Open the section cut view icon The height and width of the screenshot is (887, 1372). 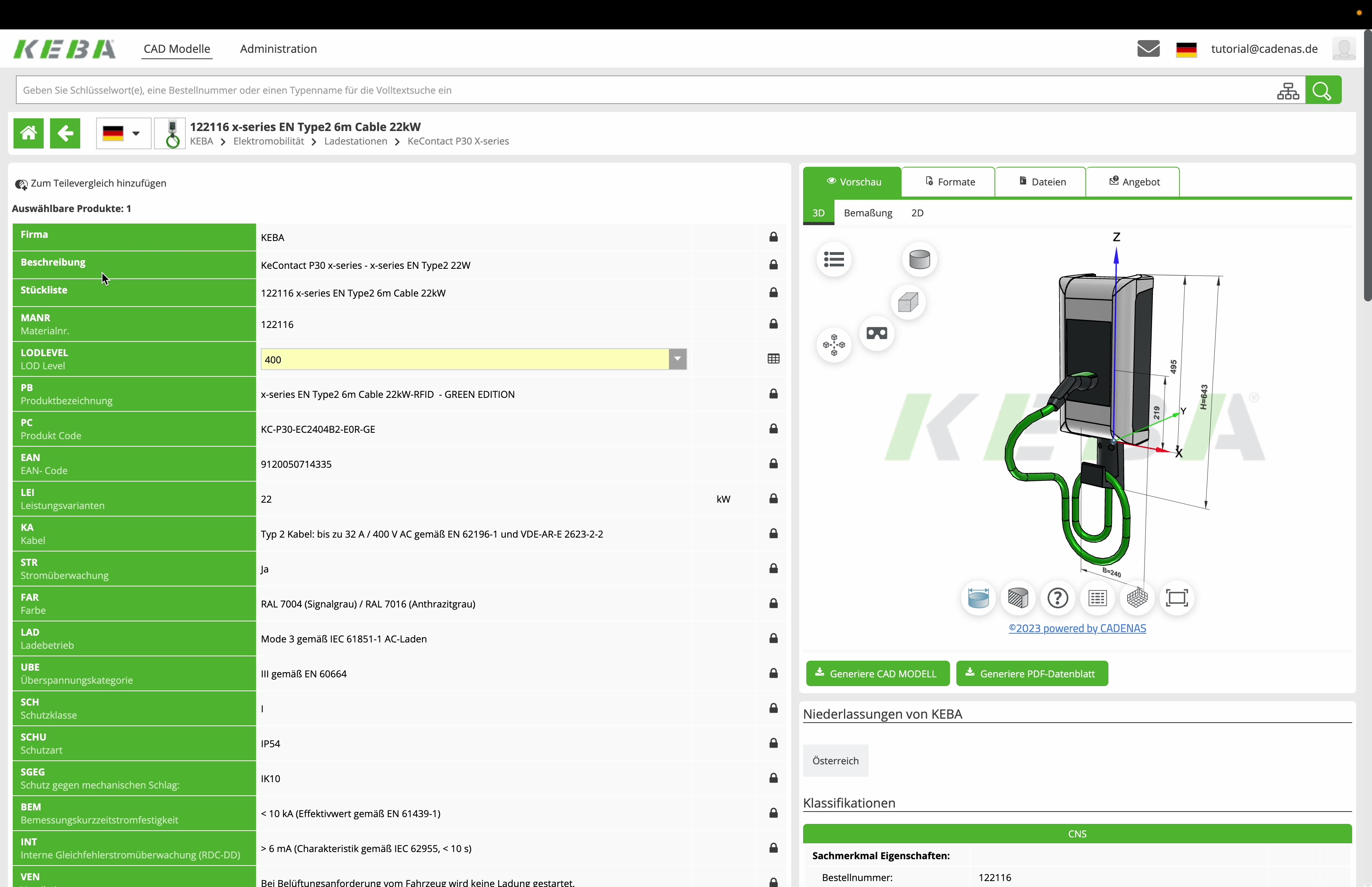click(x=1018, y=598)
